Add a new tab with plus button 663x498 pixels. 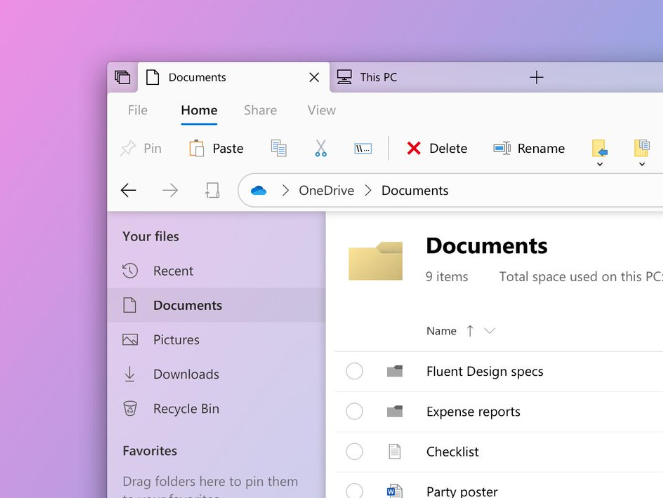(536, 77)
